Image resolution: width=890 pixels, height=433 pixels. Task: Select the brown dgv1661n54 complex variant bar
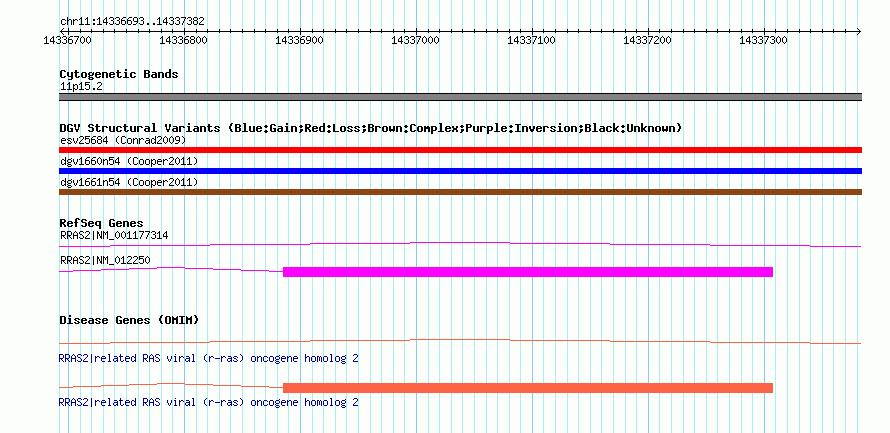coord(460,192)
